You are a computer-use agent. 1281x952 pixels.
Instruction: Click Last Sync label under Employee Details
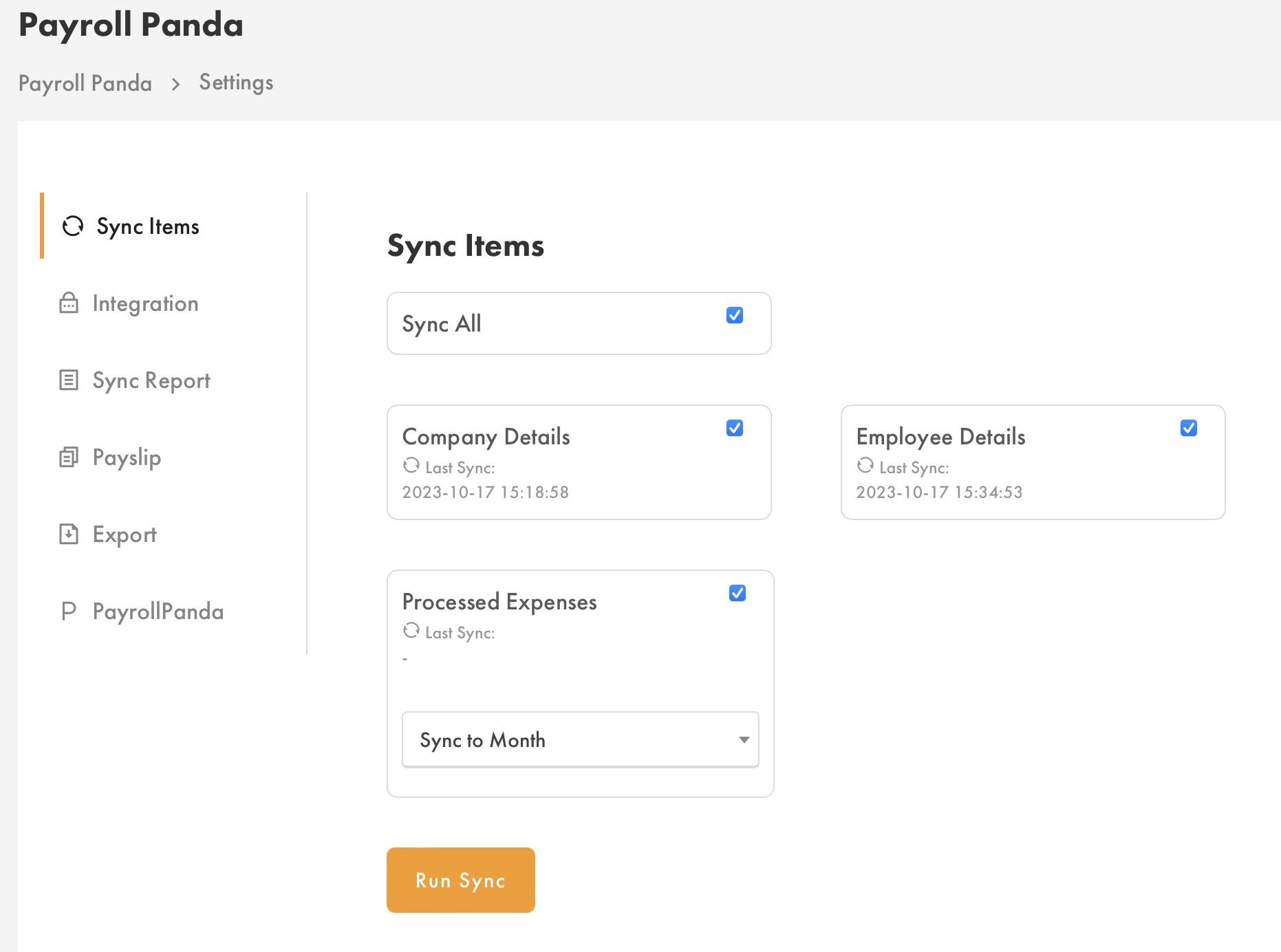(x=914, y=468)
